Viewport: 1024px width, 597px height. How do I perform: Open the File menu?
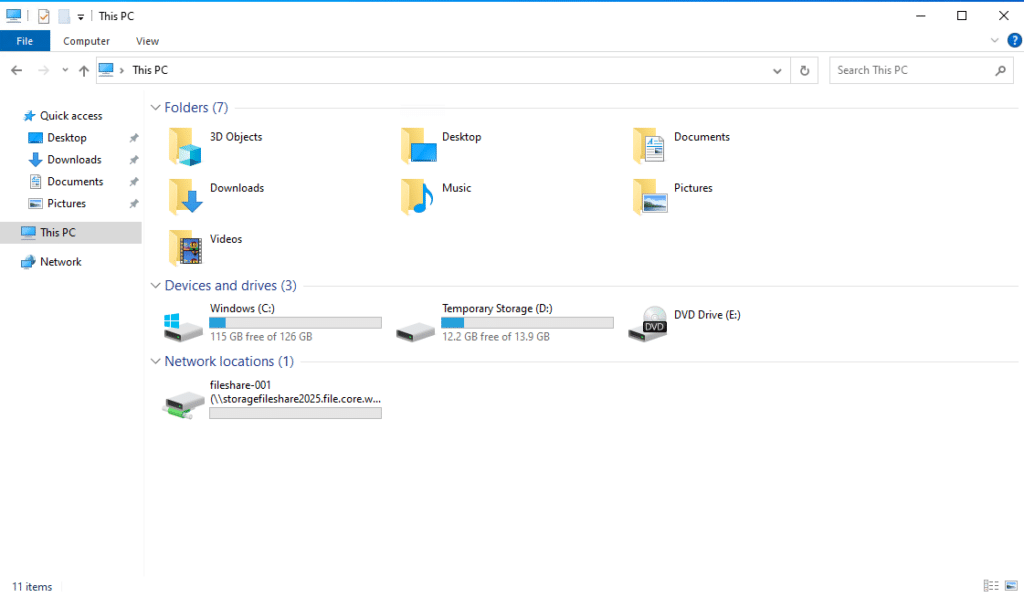click(24, 41)
